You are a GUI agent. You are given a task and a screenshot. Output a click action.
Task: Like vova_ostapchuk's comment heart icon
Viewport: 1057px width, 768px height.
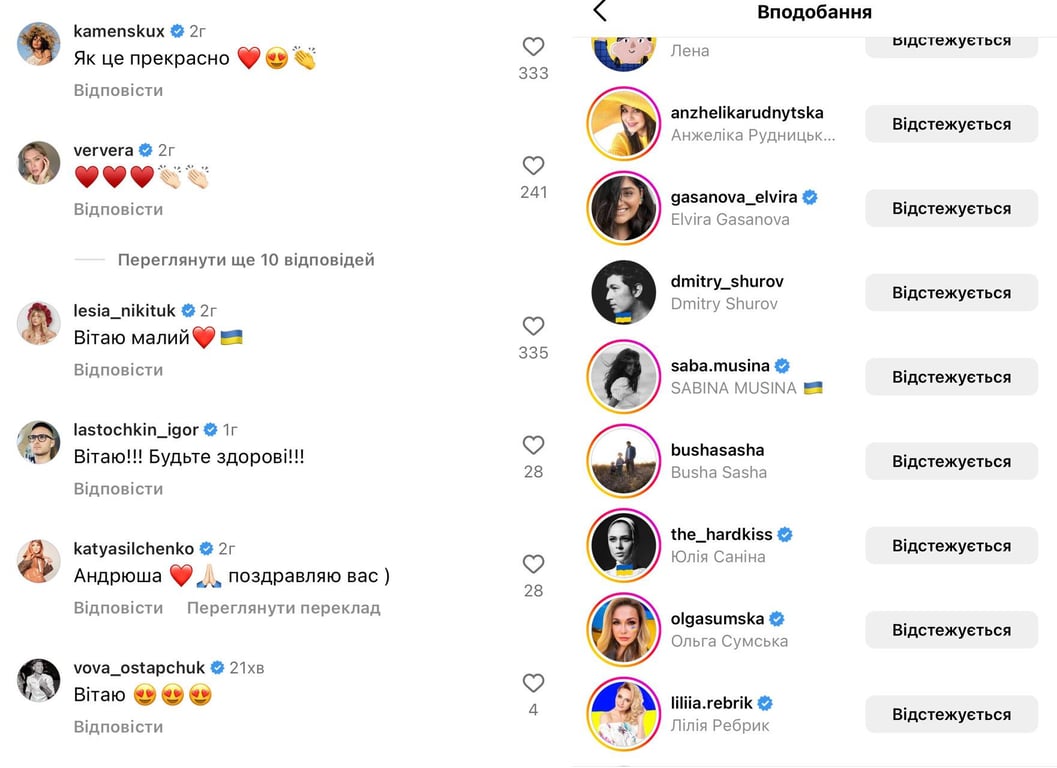pos(533,683)
